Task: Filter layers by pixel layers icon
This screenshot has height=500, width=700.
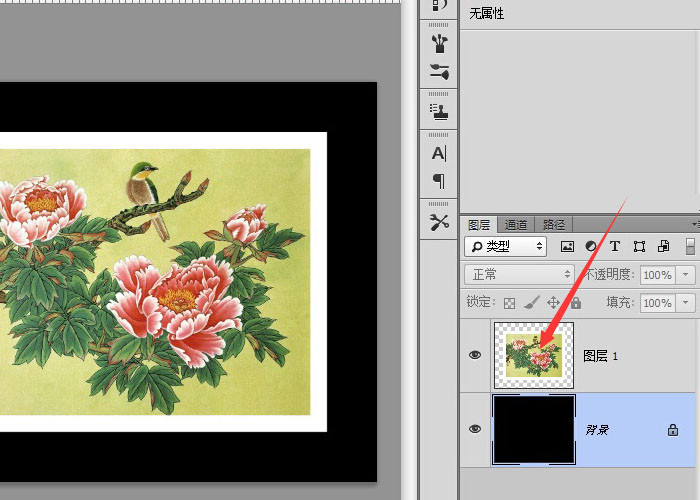Action: pyautogui.click(x=567, y=246)
